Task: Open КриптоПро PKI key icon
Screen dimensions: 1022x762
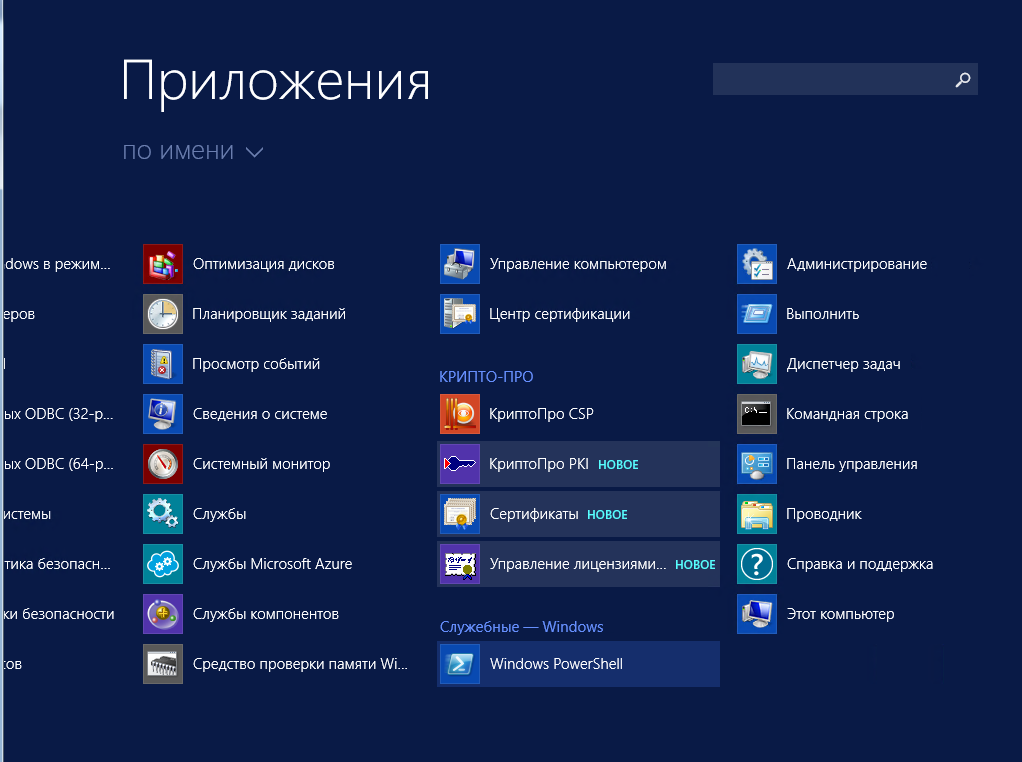Action: click(x=460, y=464)
